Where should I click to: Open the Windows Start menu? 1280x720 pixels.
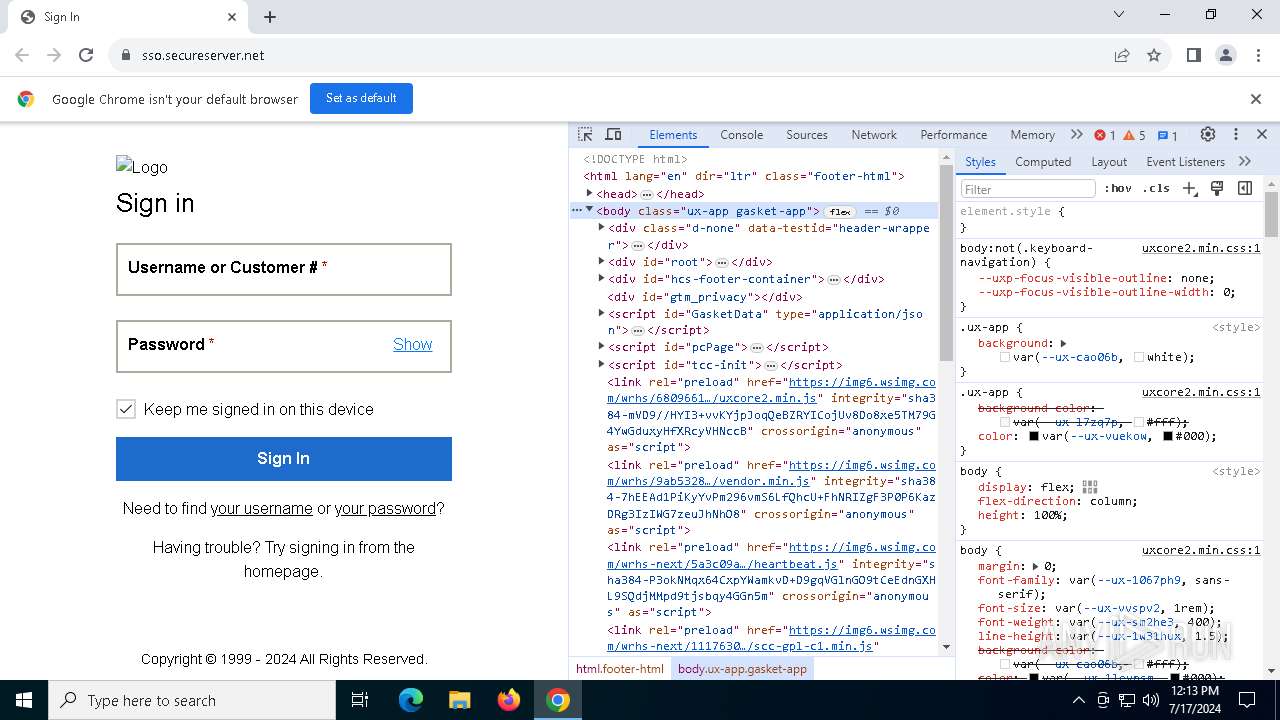(x=24, y=700)
